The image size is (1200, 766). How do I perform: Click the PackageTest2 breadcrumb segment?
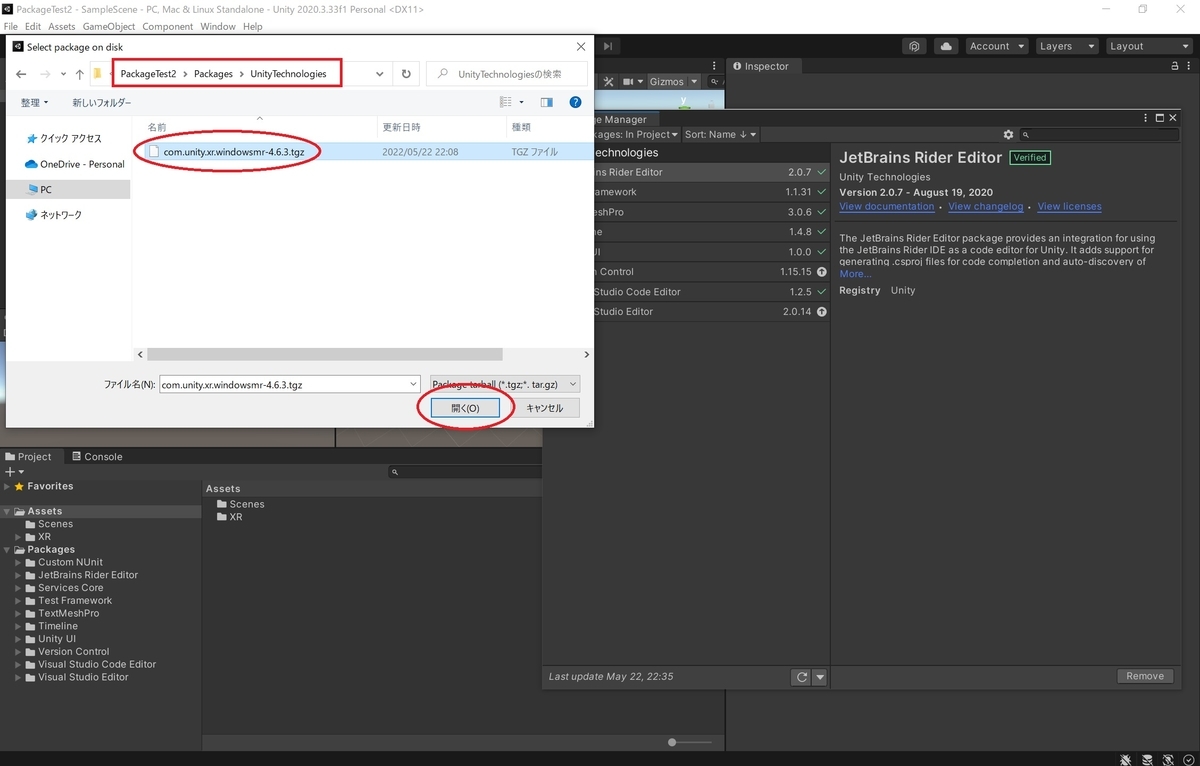pyautogui.click(x=148, y=74)
